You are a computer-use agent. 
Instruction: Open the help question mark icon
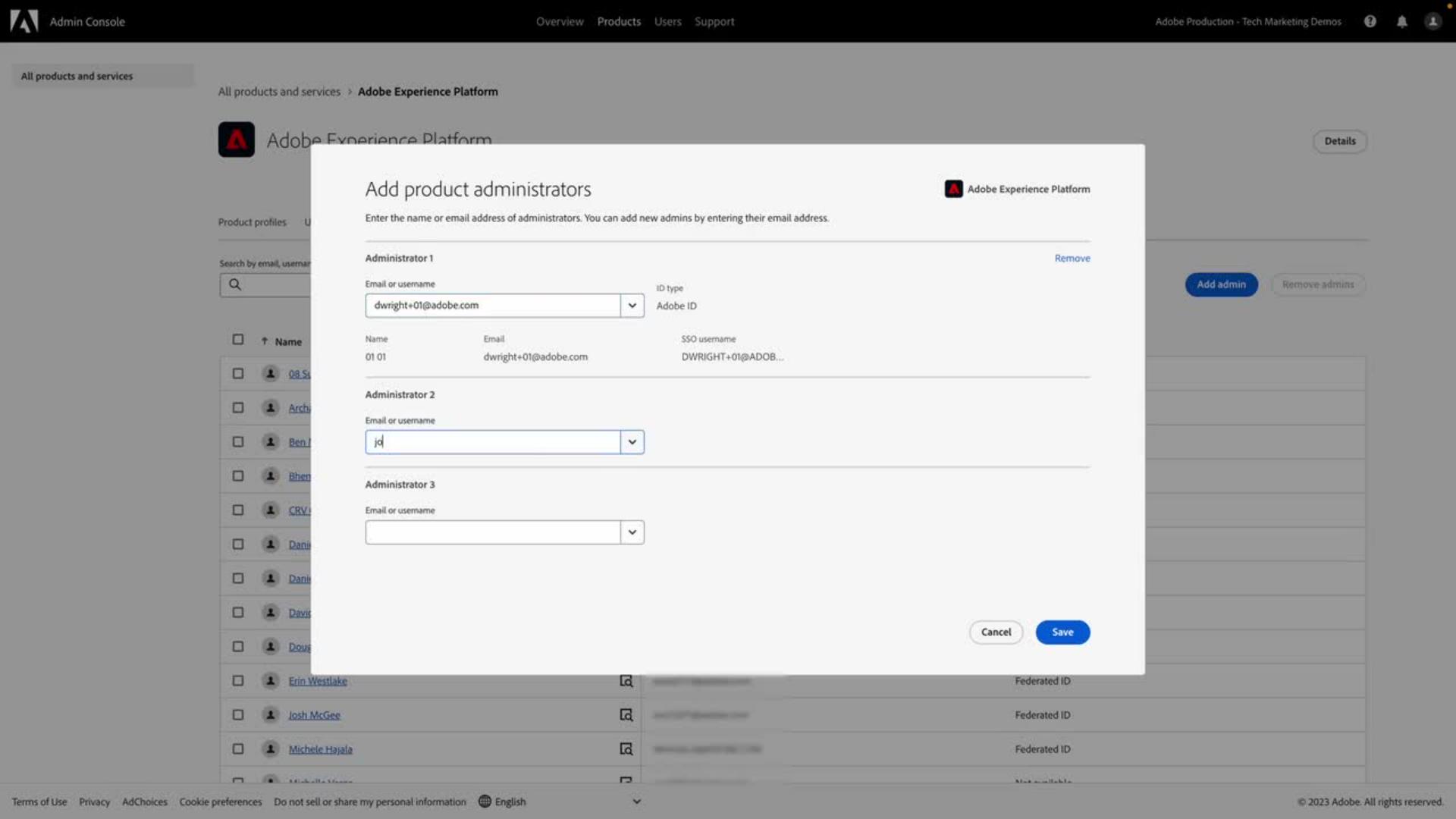click(1370, 21)
